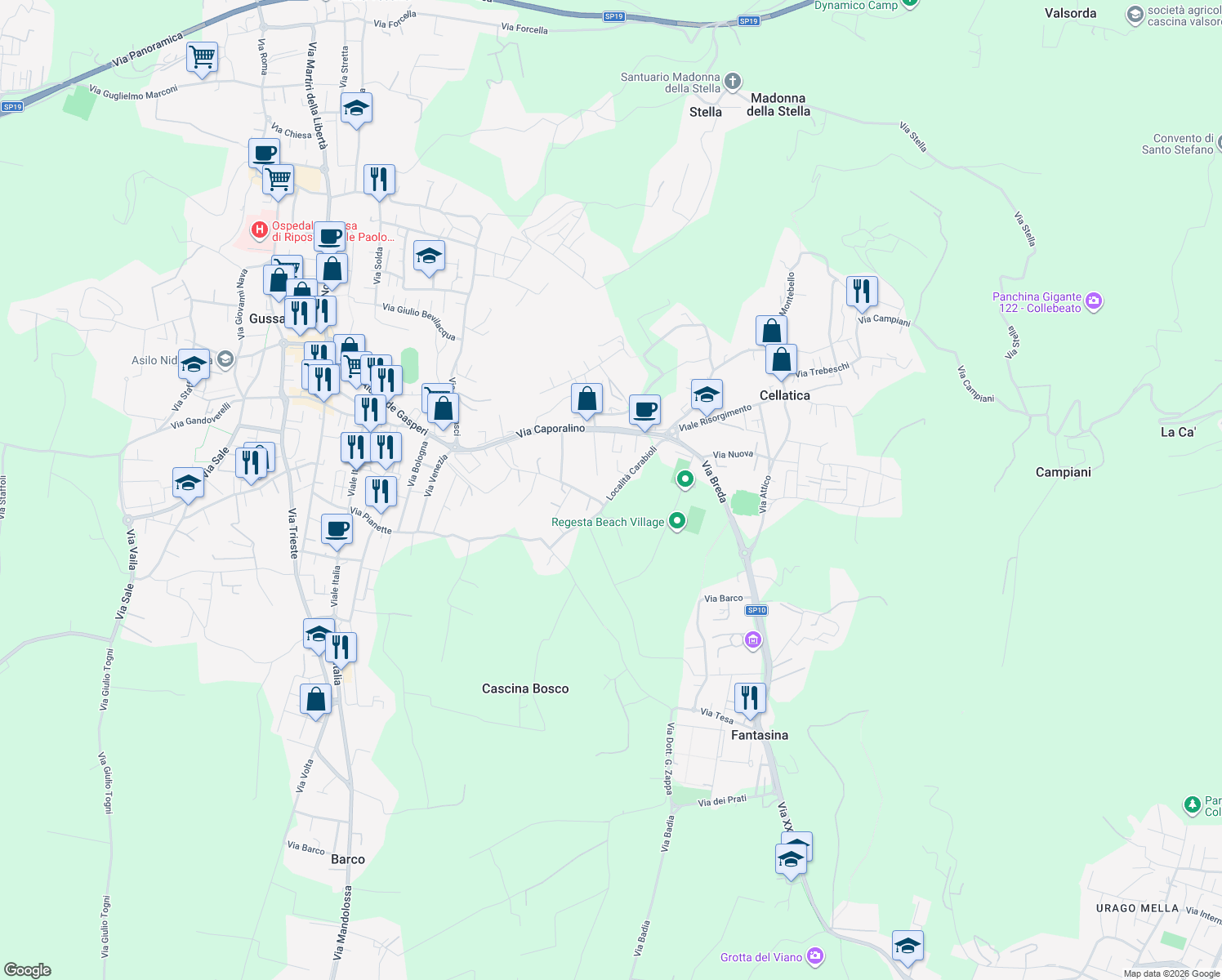Click the SP10 route shield near Via Barco
The width and height of the screenshot is (1222, 980).
pyautogui.click(x=756, y=610)
